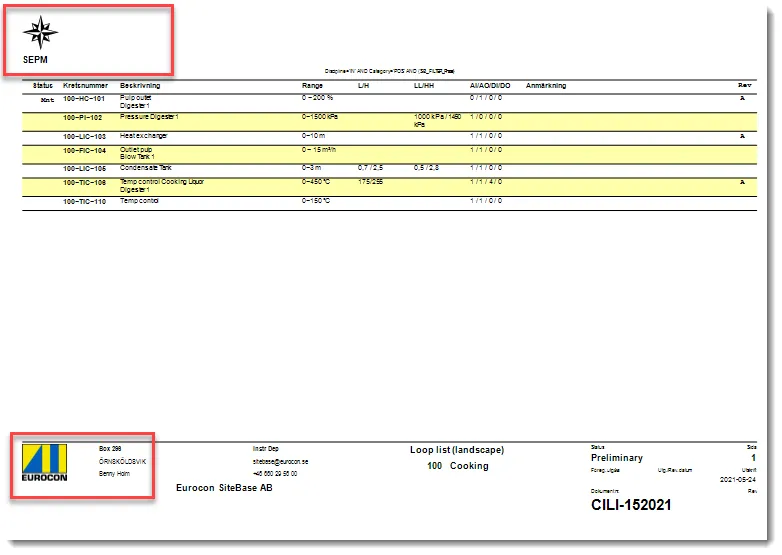Click the L/H value 175/255
The image size is (782, 555).
(371, 182)
